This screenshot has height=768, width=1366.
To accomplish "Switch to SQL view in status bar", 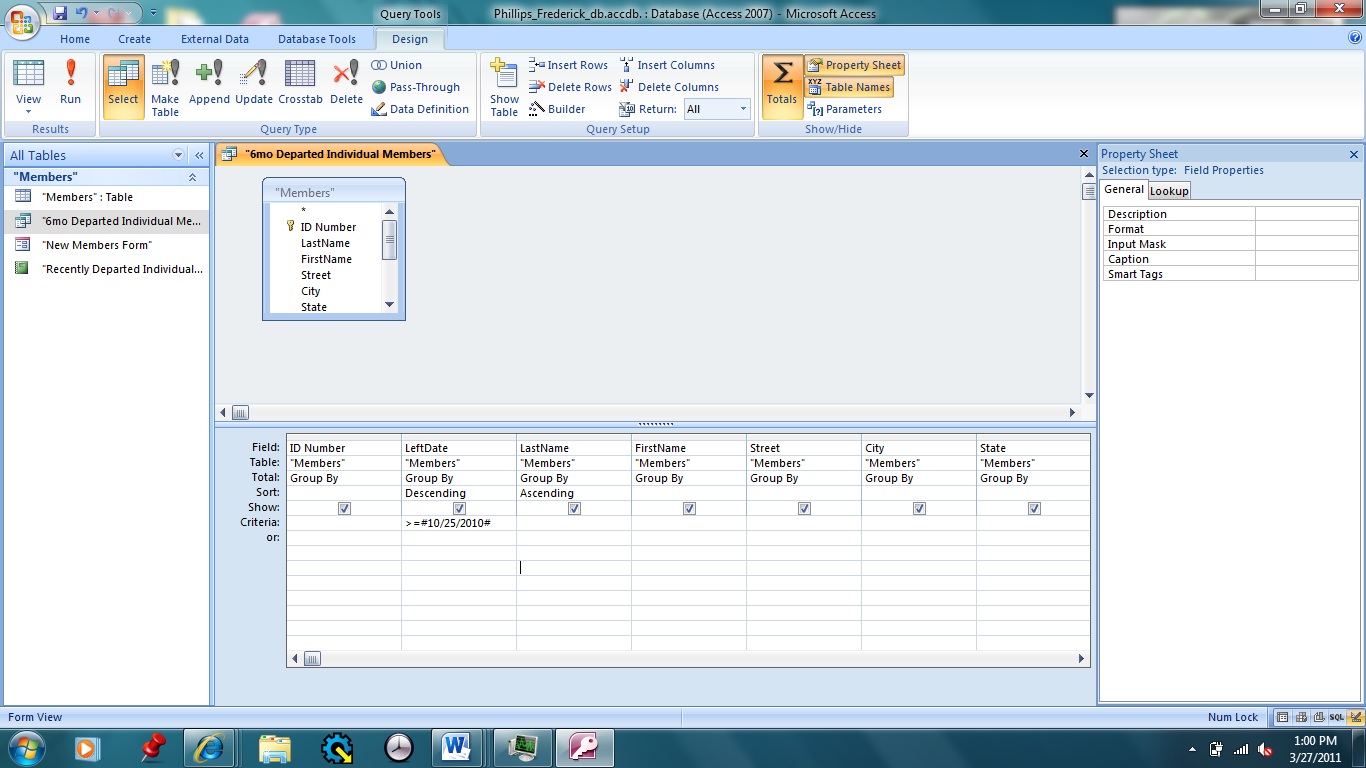I will click(1336, 717).
